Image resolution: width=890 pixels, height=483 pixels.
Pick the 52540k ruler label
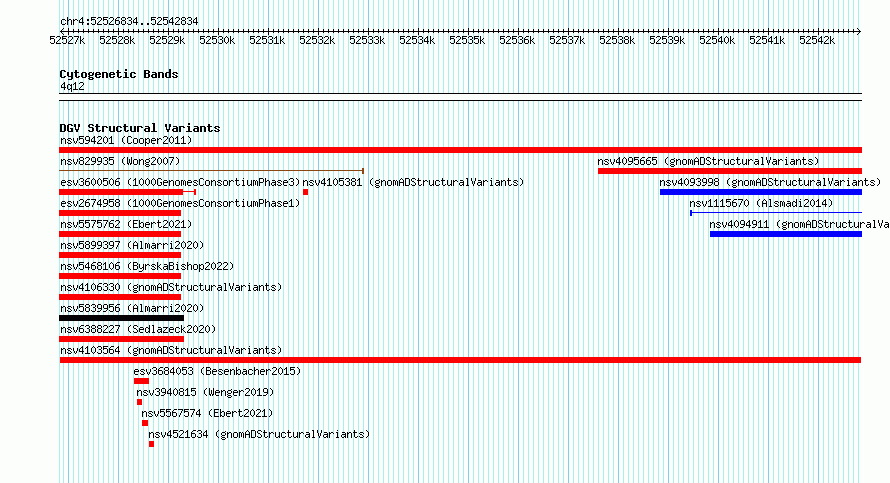(717, 40)
